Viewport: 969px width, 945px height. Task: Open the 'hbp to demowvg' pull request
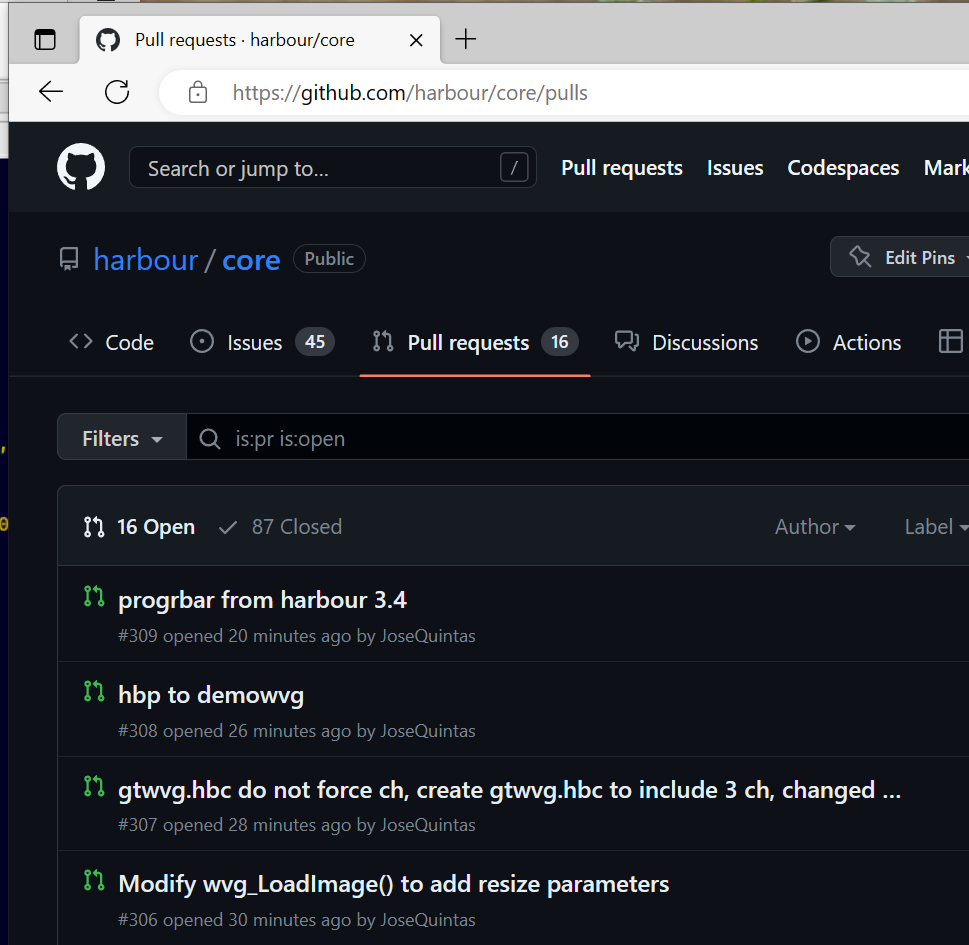(211, 695)
